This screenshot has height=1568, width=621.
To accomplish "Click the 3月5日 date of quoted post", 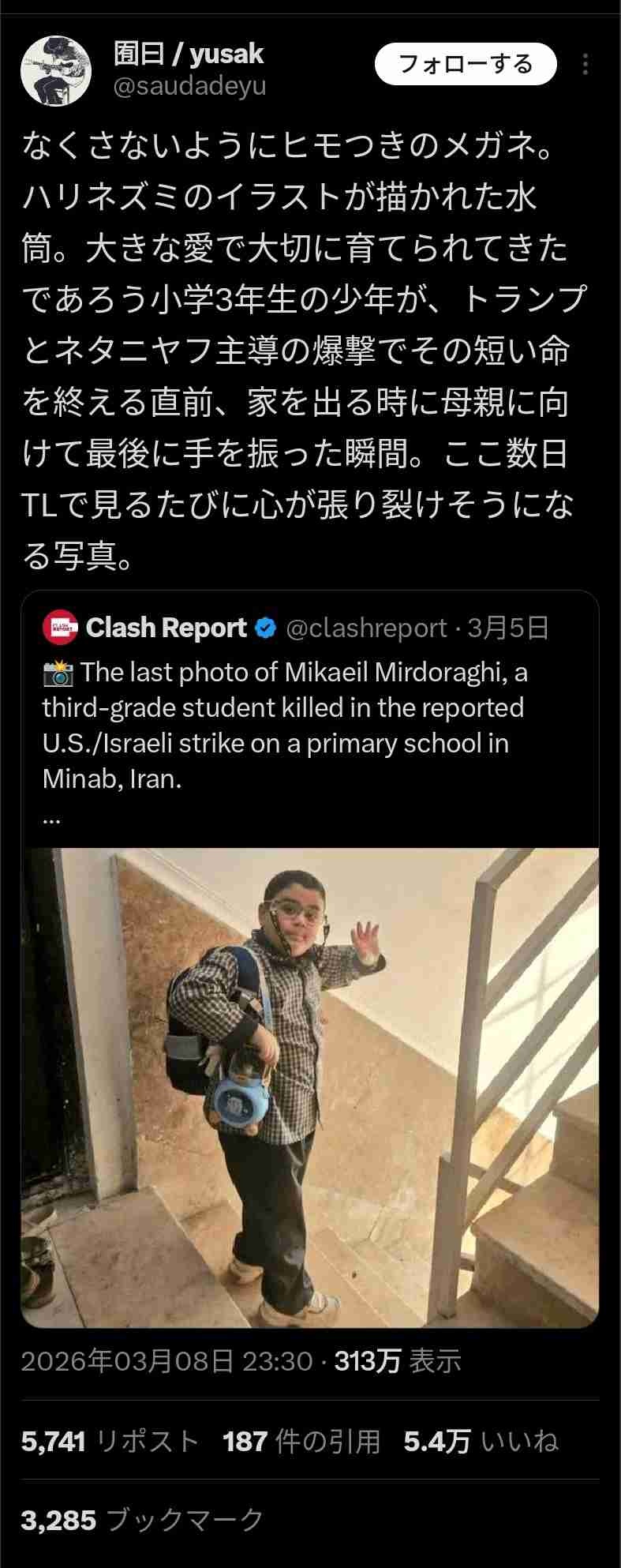I will point(508,628).
